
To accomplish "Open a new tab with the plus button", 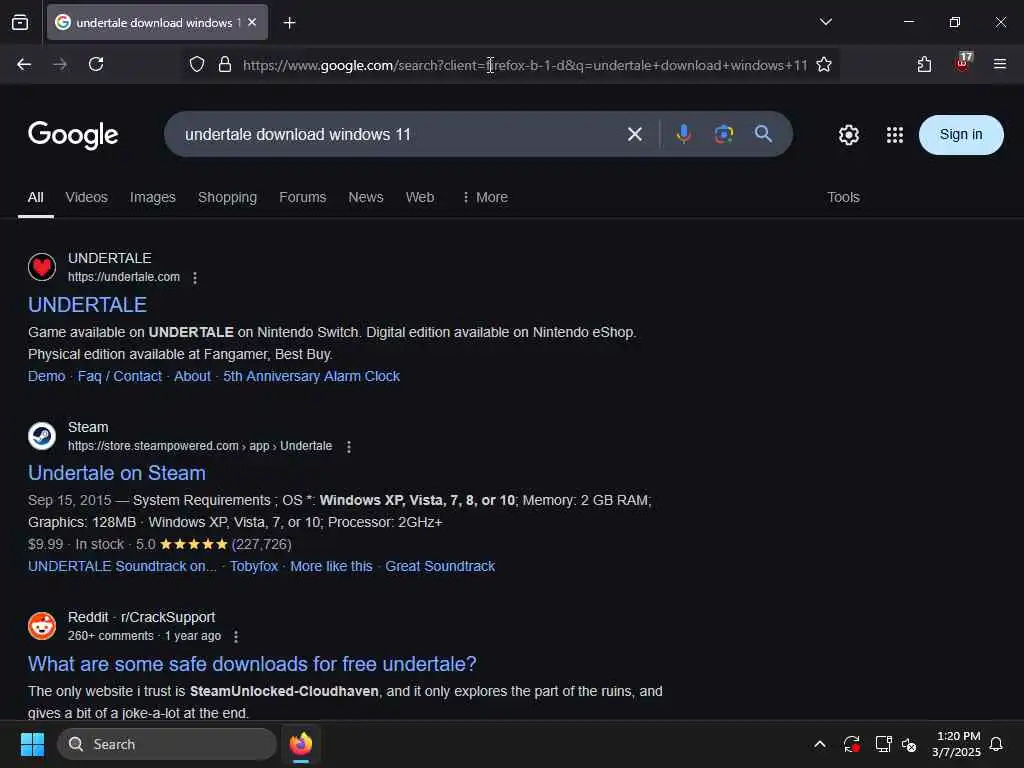I will [289, 23].
